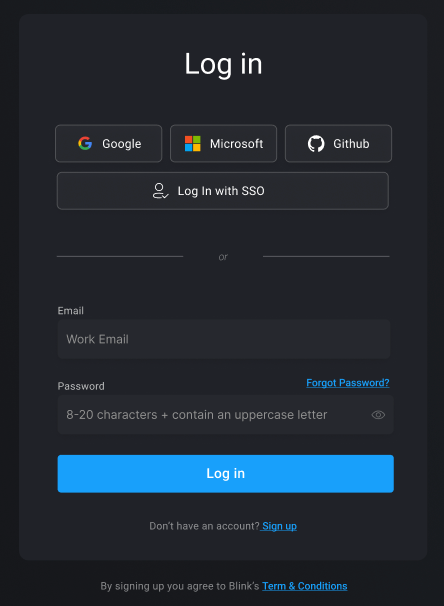Click the Github octocat icon

pos(316,143)
